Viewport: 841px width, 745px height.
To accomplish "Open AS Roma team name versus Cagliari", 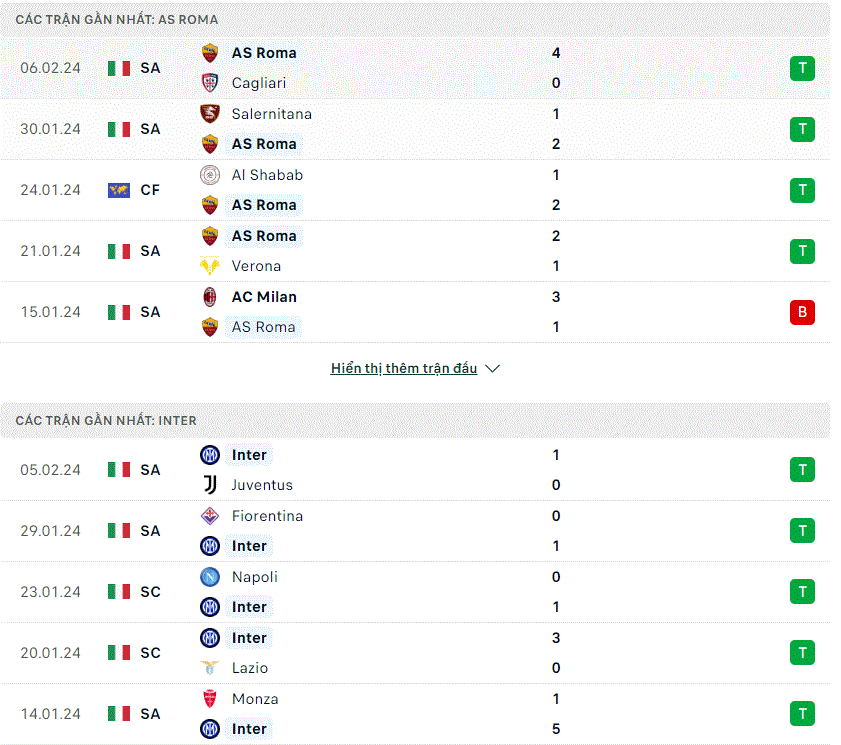I will [x=264, y=53].
